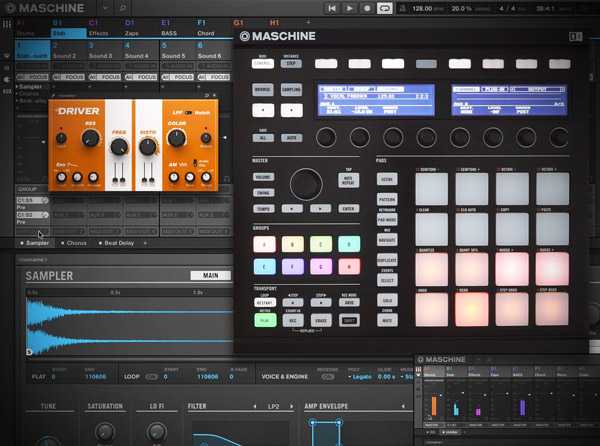The height and width of the screenshot is (446, 600).
Task: Click the RESTART button on controller
Action: (265, 303)
